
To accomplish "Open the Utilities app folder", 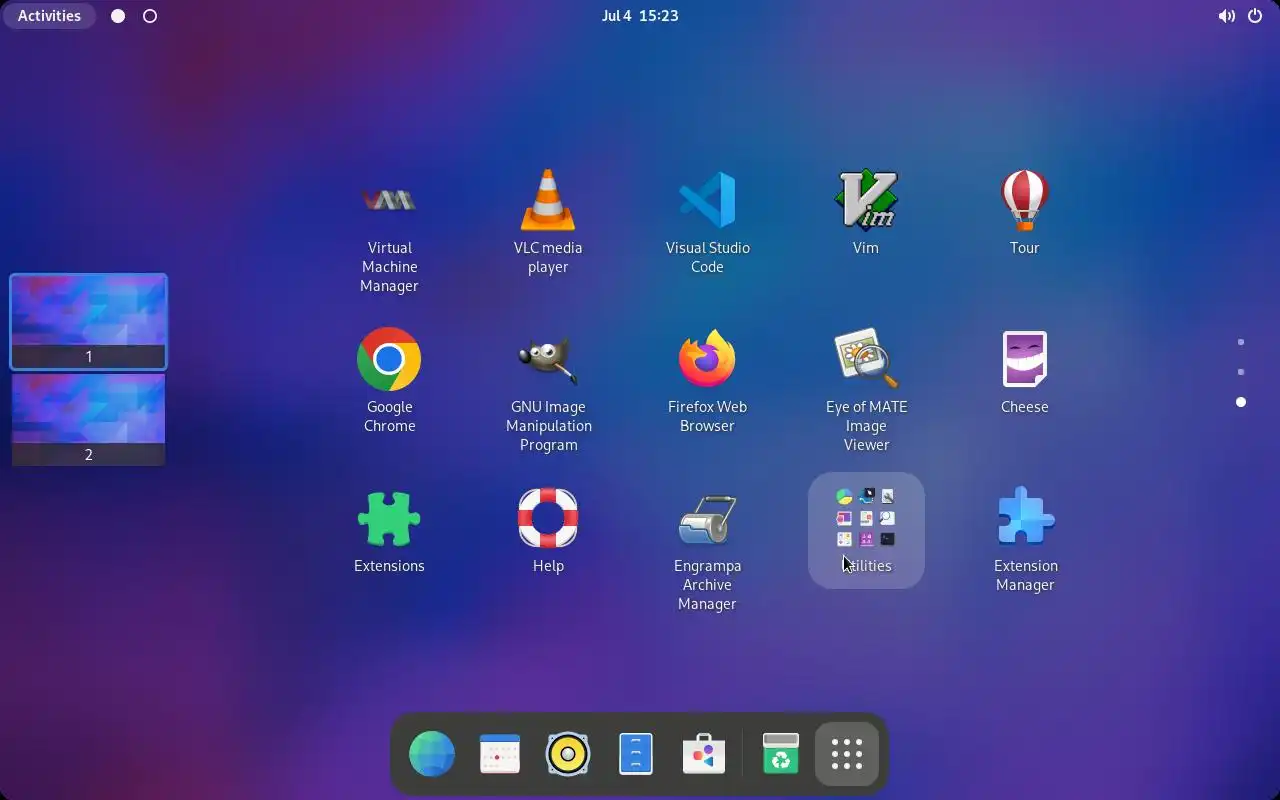I will 866,530.
